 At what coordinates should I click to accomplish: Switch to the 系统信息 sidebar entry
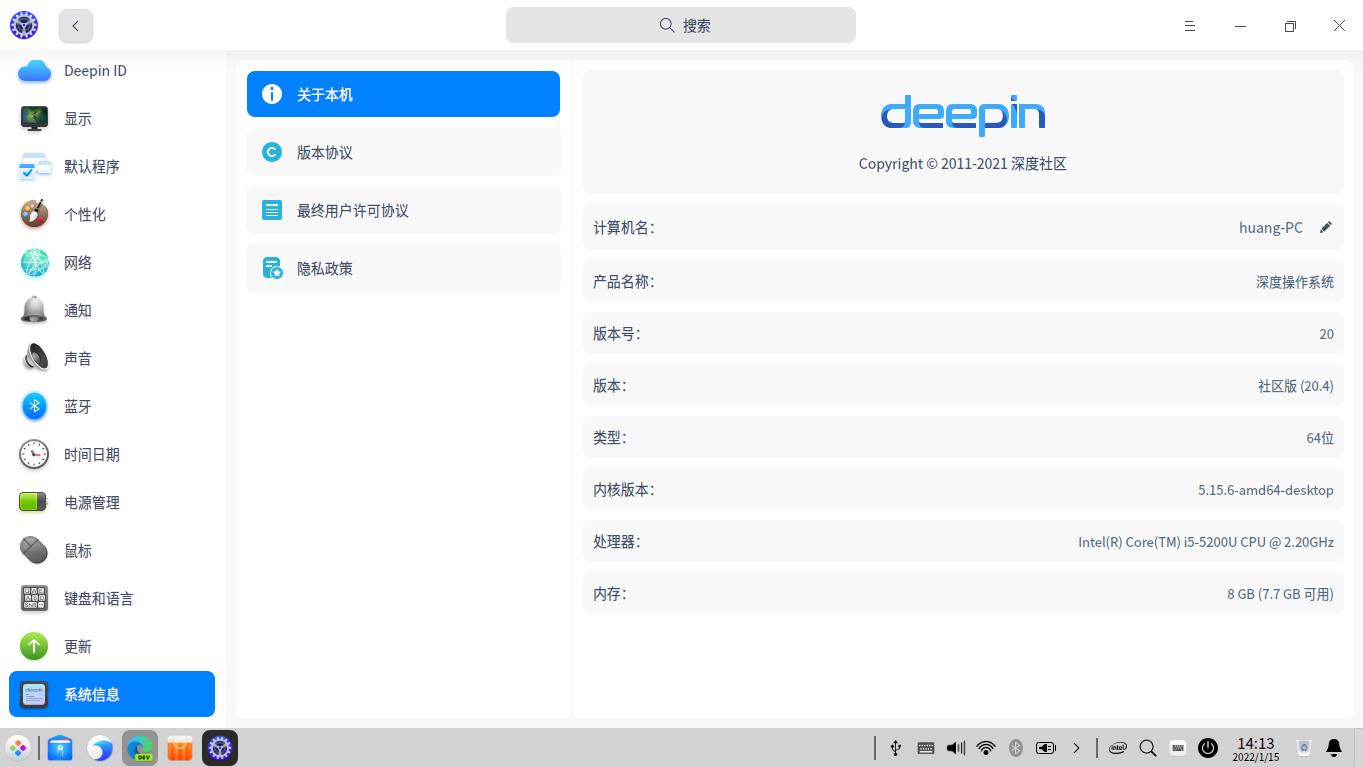click(x=91, y=694)
